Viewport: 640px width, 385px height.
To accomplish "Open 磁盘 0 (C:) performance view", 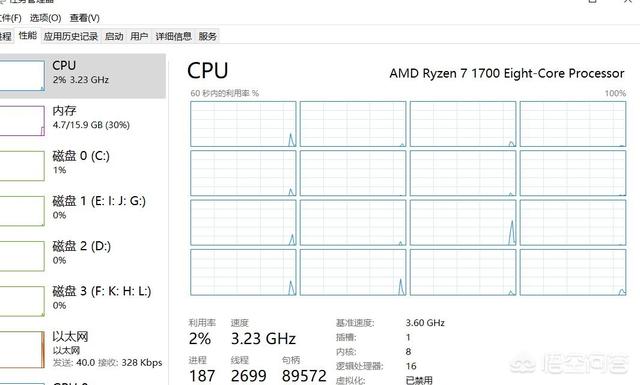I will click(83, 166).
